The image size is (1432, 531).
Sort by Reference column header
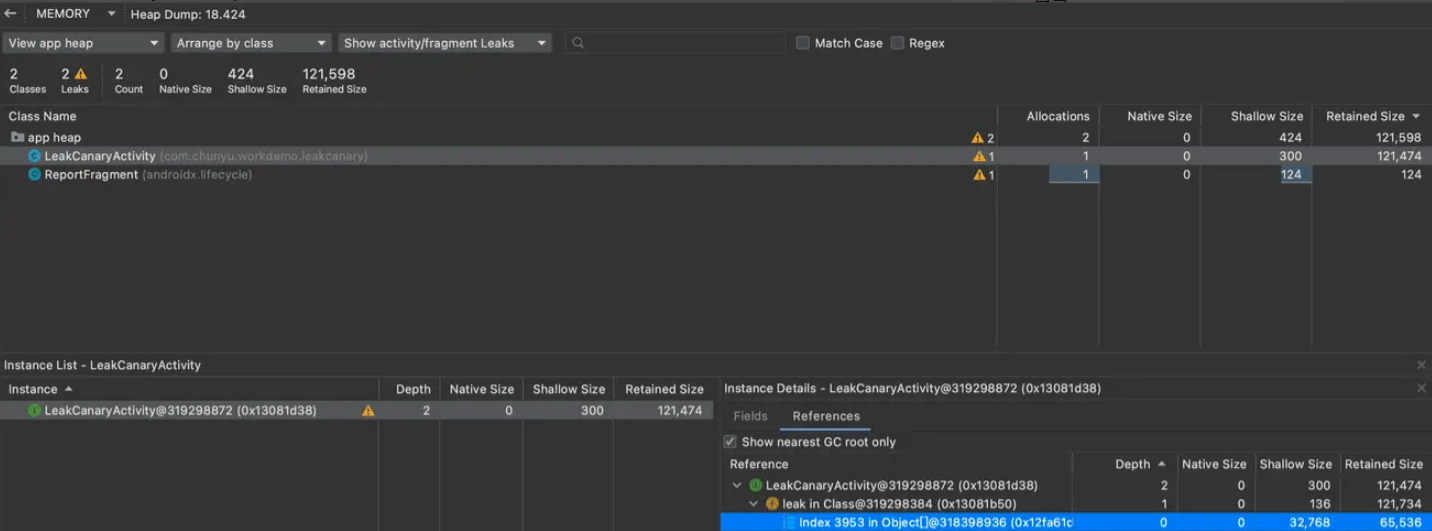[x=897, y=464]
